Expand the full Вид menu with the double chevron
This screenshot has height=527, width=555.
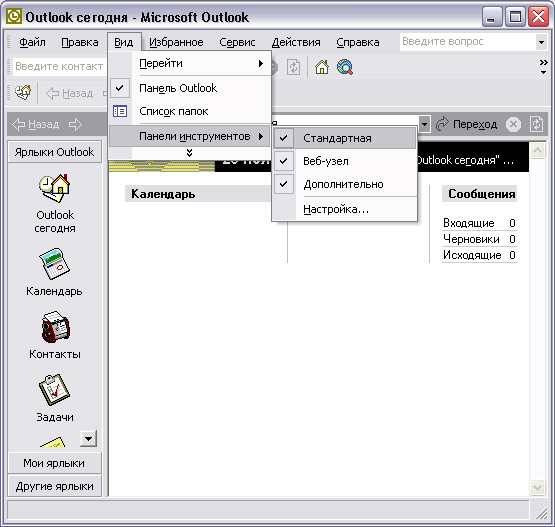189,153
